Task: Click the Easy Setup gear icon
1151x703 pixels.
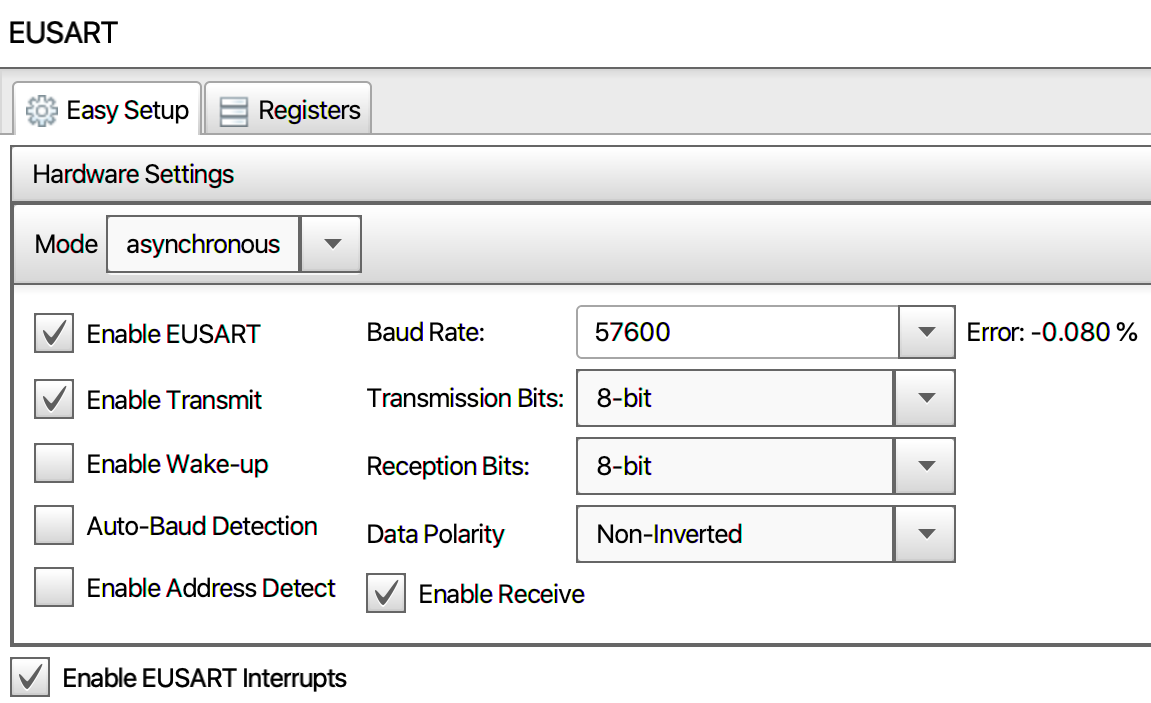Action: [42, 110]
